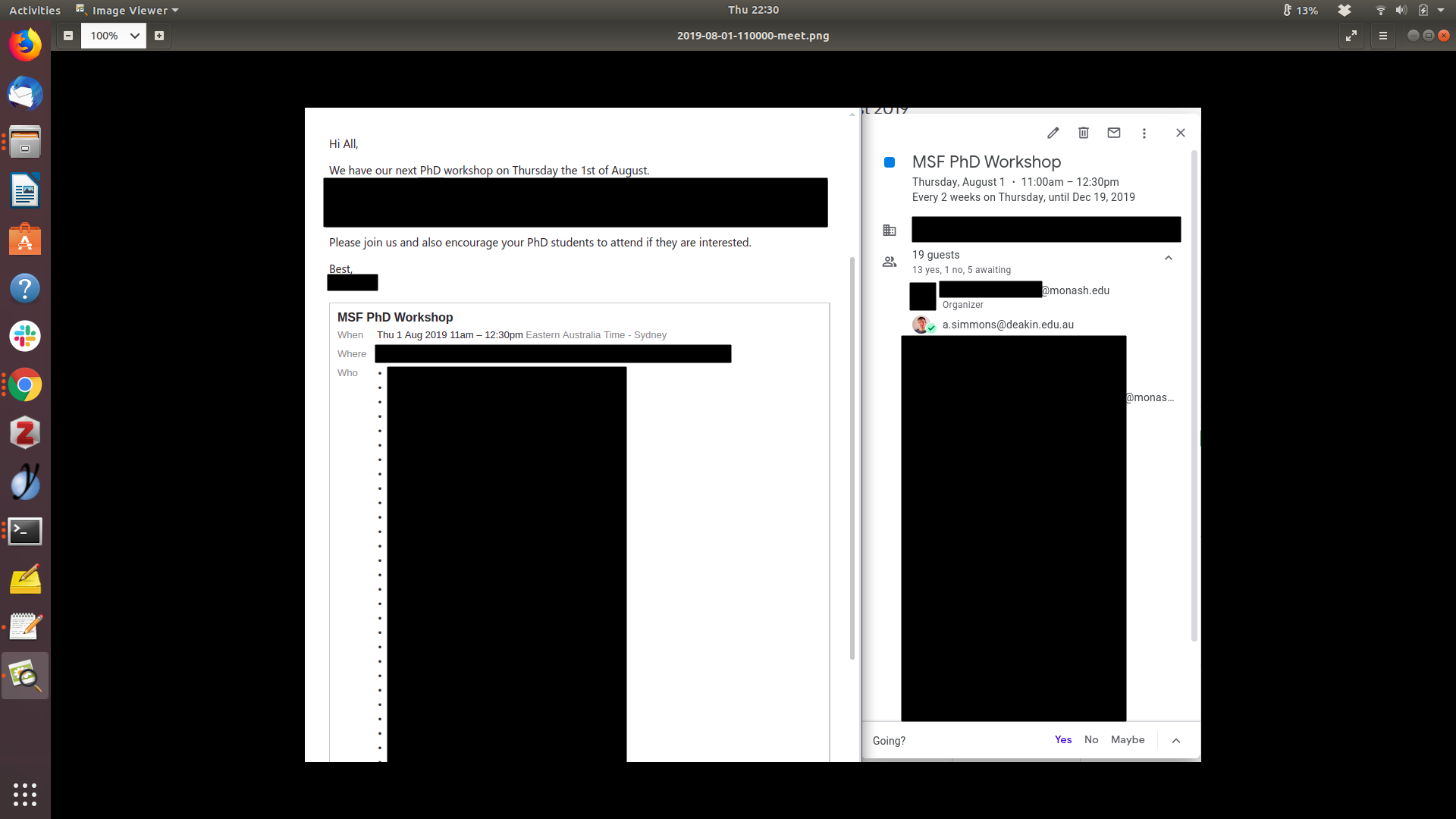Image resolution: width=1456 pixels, height=819 pixels.
Task: Select Yes for Going
Action: coord(1062,739)
